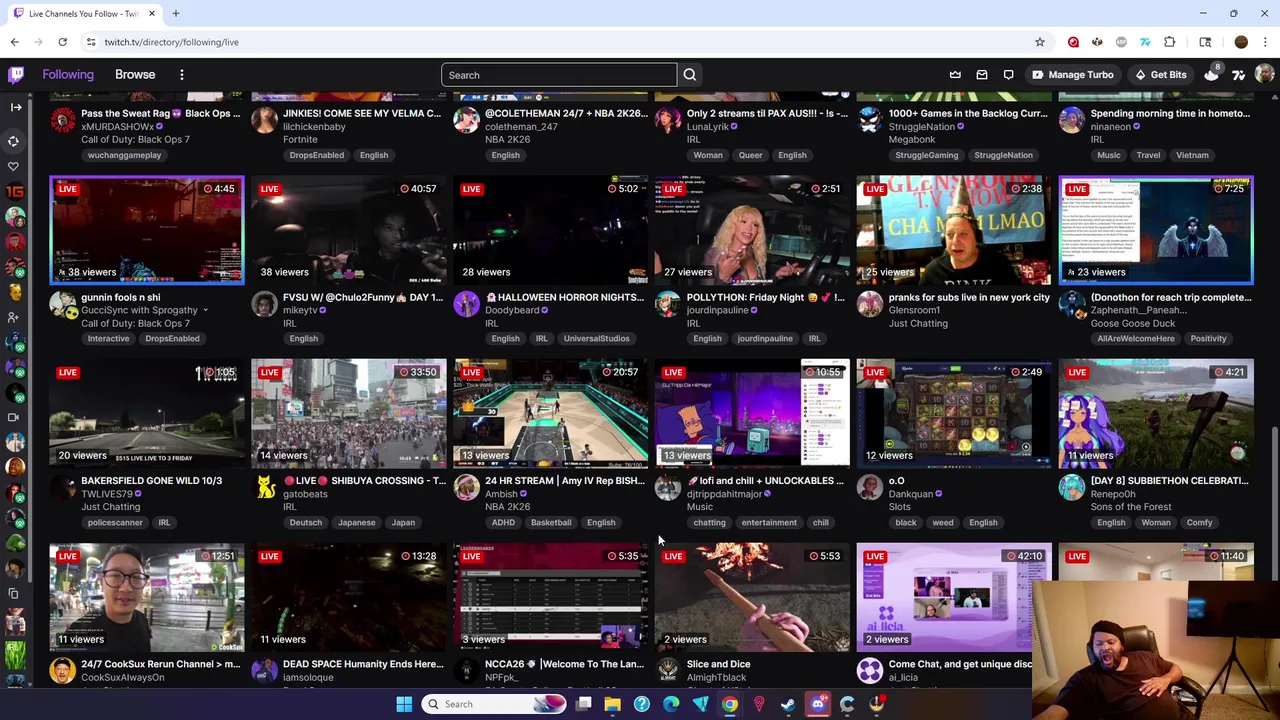
Task: Click the browser address bar URL
Action: (172, 42)
